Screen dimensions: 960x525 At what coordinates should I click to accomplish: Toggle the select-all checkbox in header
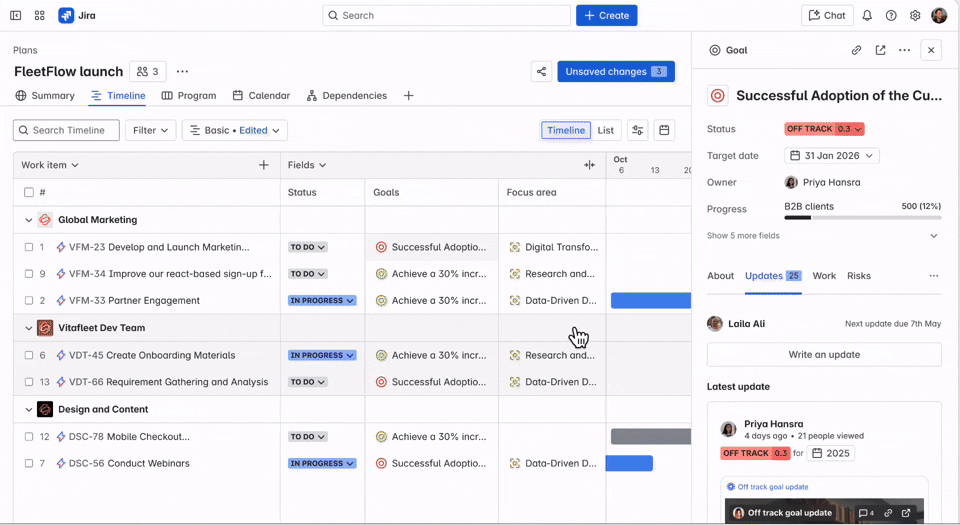pyautogui.click(x=29, y=192)
